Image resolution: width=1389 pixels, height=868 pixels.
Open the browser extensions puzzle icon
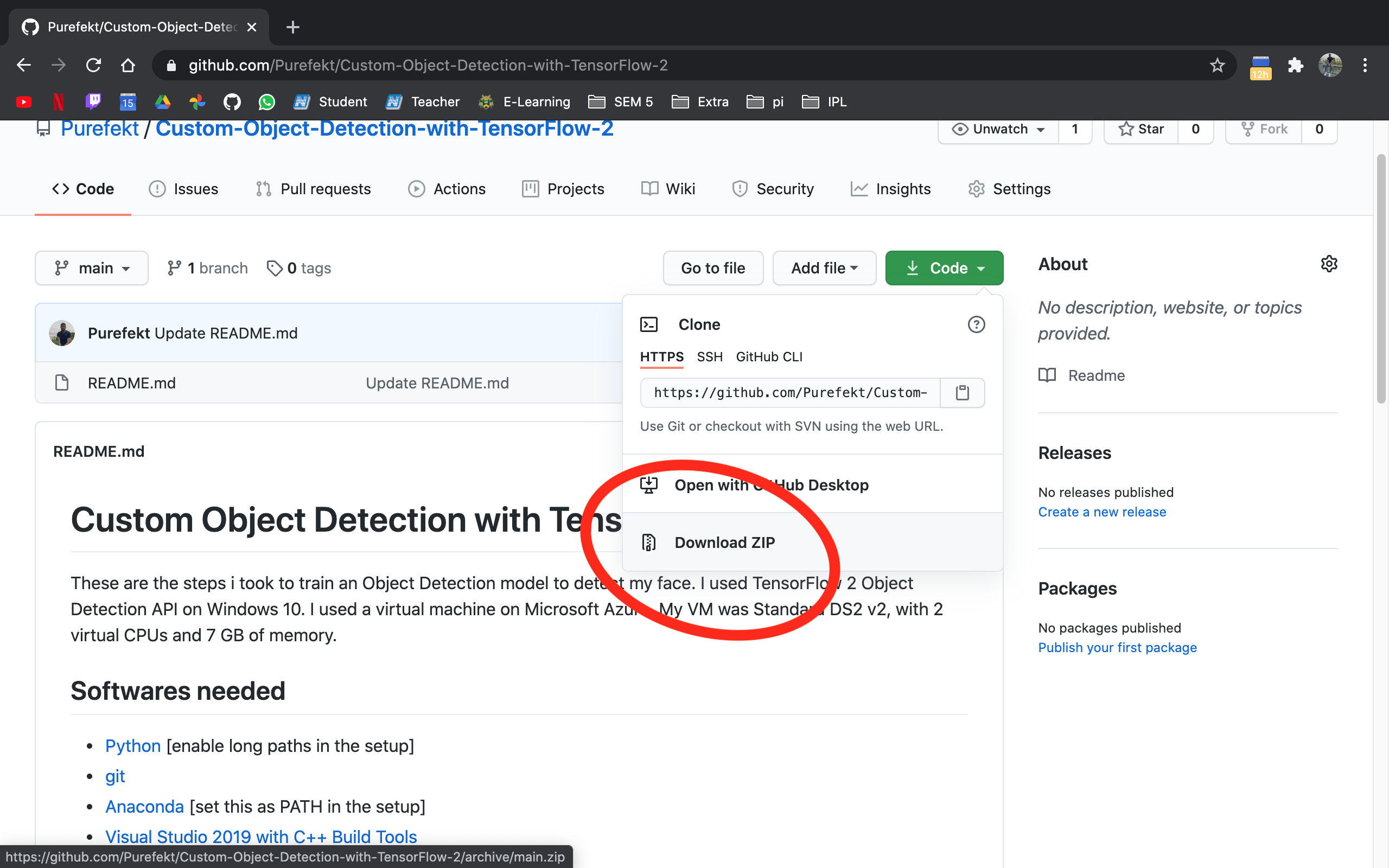[x=1296, y=65]
